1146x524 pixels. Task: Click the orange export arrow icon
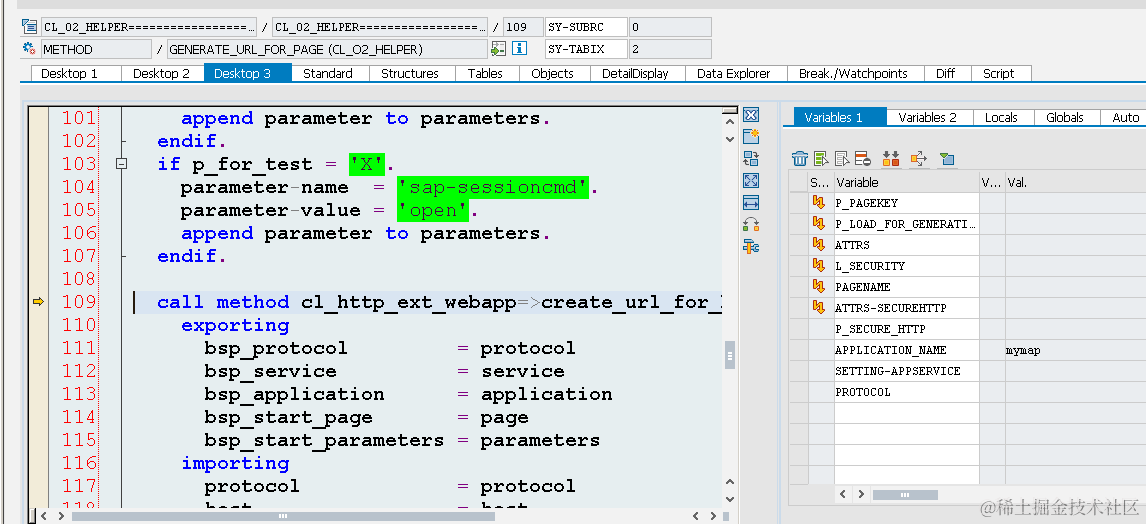[919, 159]
